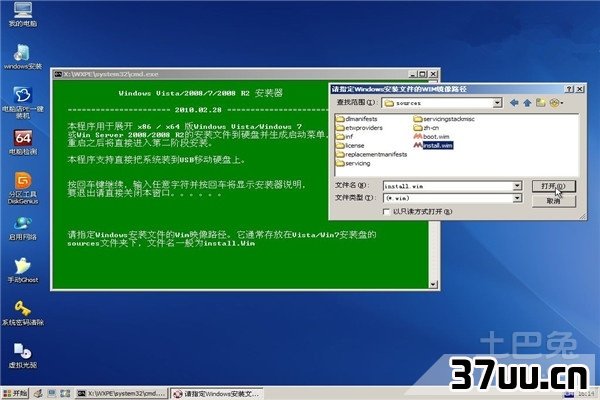The image size is (600, 400).
Task: Enable 以只读方式打开 checkbox
Action: pos(386,211)
